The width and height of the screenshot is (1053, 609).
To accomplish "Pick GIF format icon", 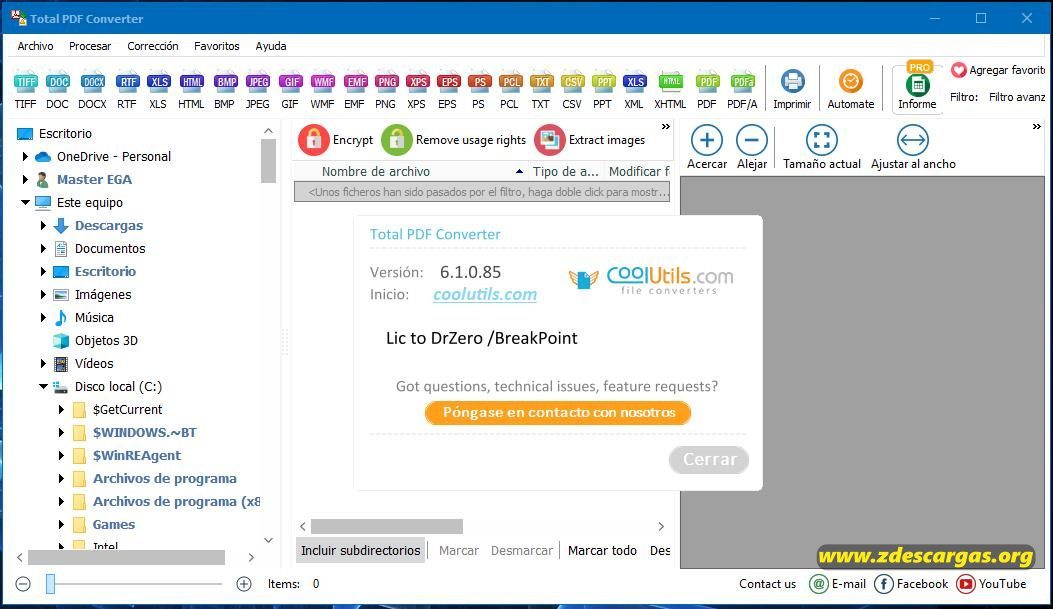I will pos(290,89).
